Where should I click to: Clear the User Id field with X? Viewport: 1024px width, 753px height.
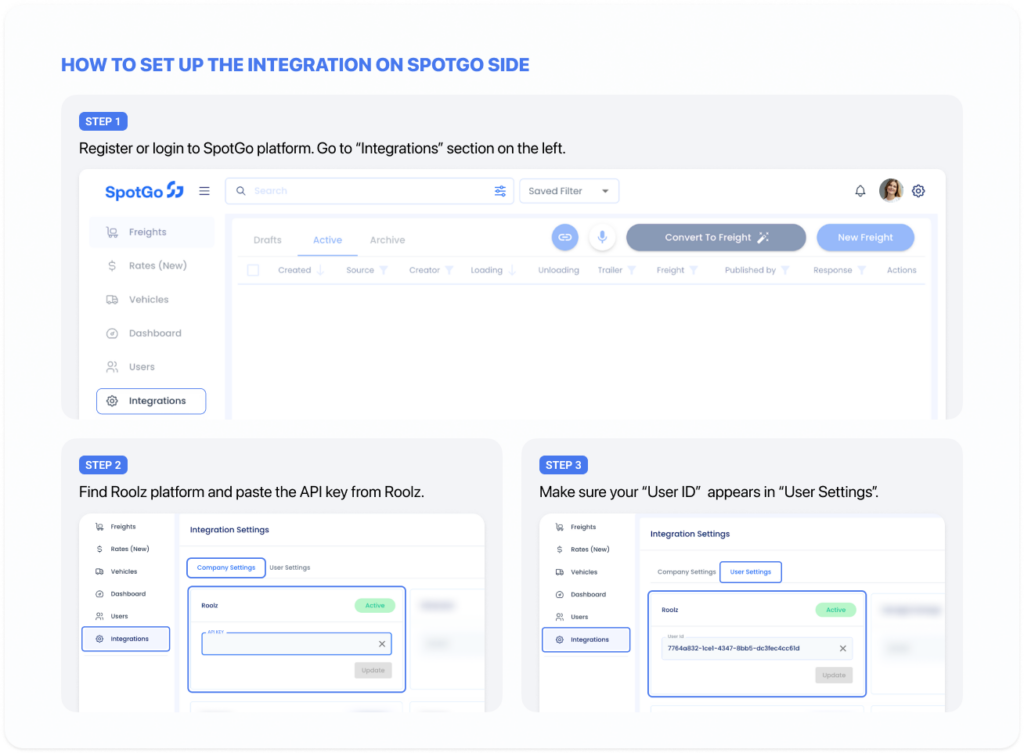[842, 649]
